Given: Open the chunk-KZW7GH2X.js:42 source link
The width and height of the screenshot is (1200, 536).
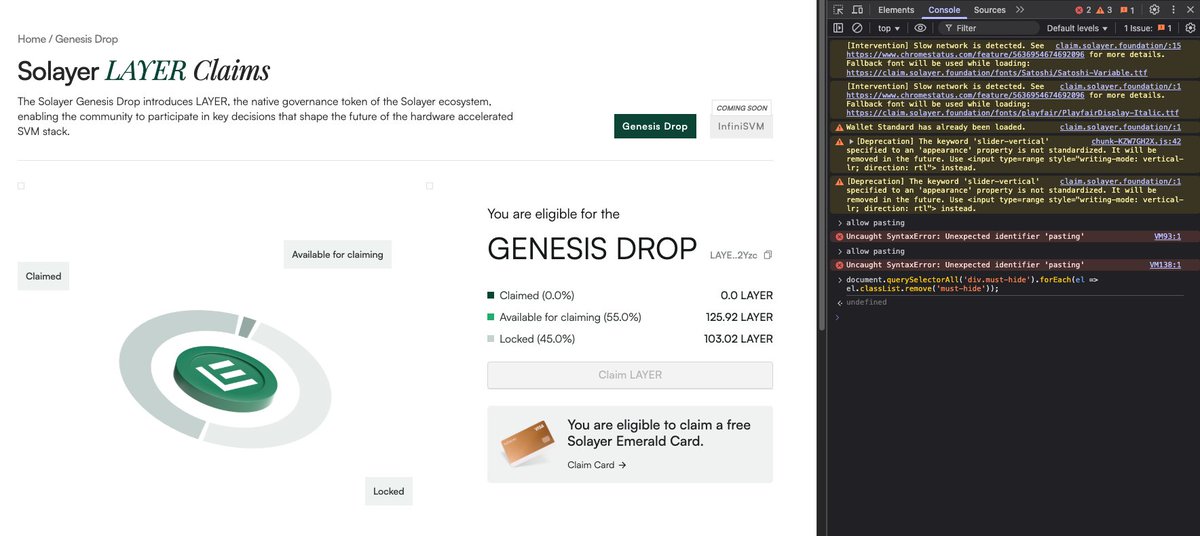Looking at the screenshot, I should click(1136, 142).
